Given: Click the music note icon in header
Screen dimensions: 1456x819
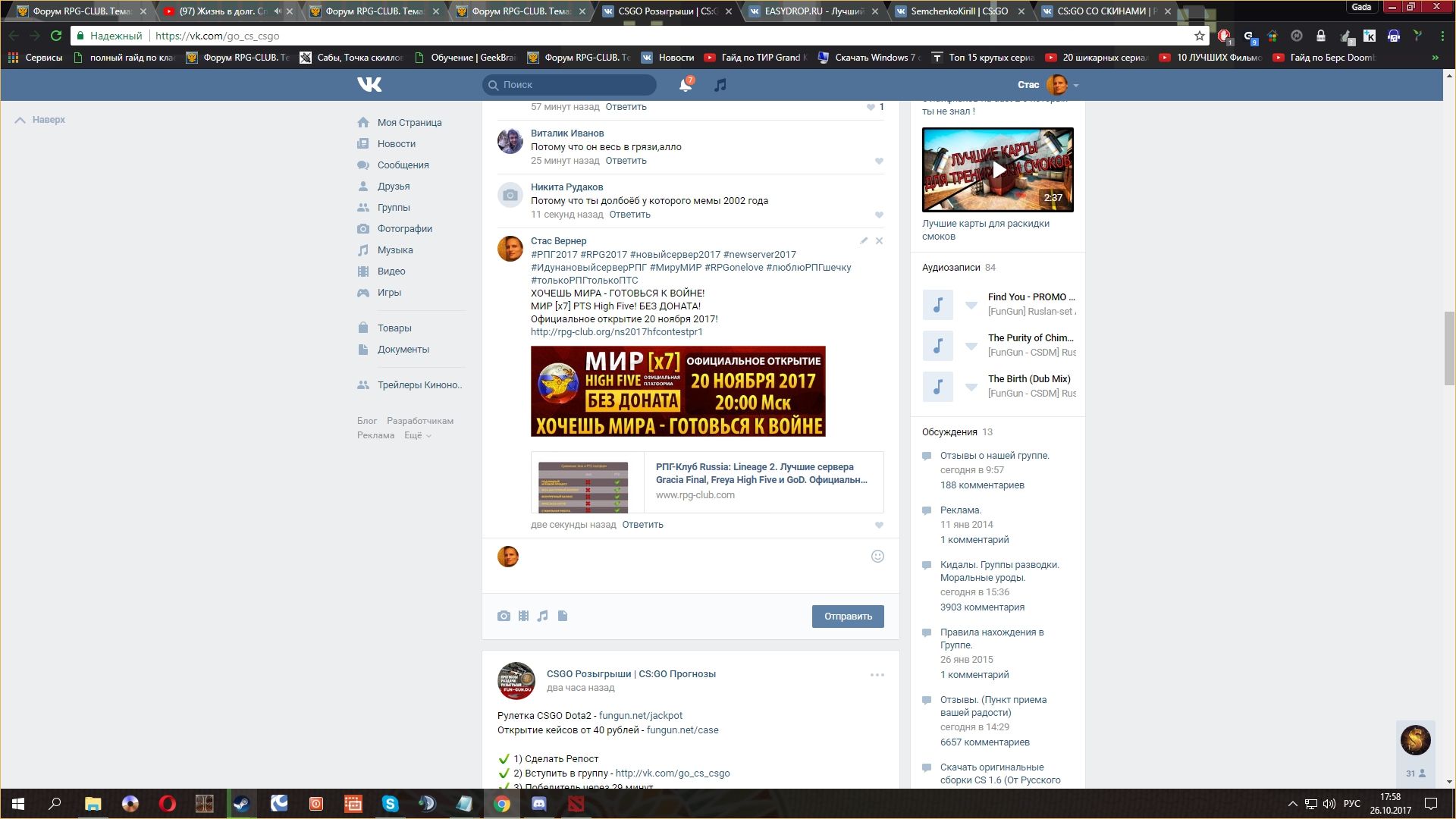Looking at the screenshot, I should 720,85.
